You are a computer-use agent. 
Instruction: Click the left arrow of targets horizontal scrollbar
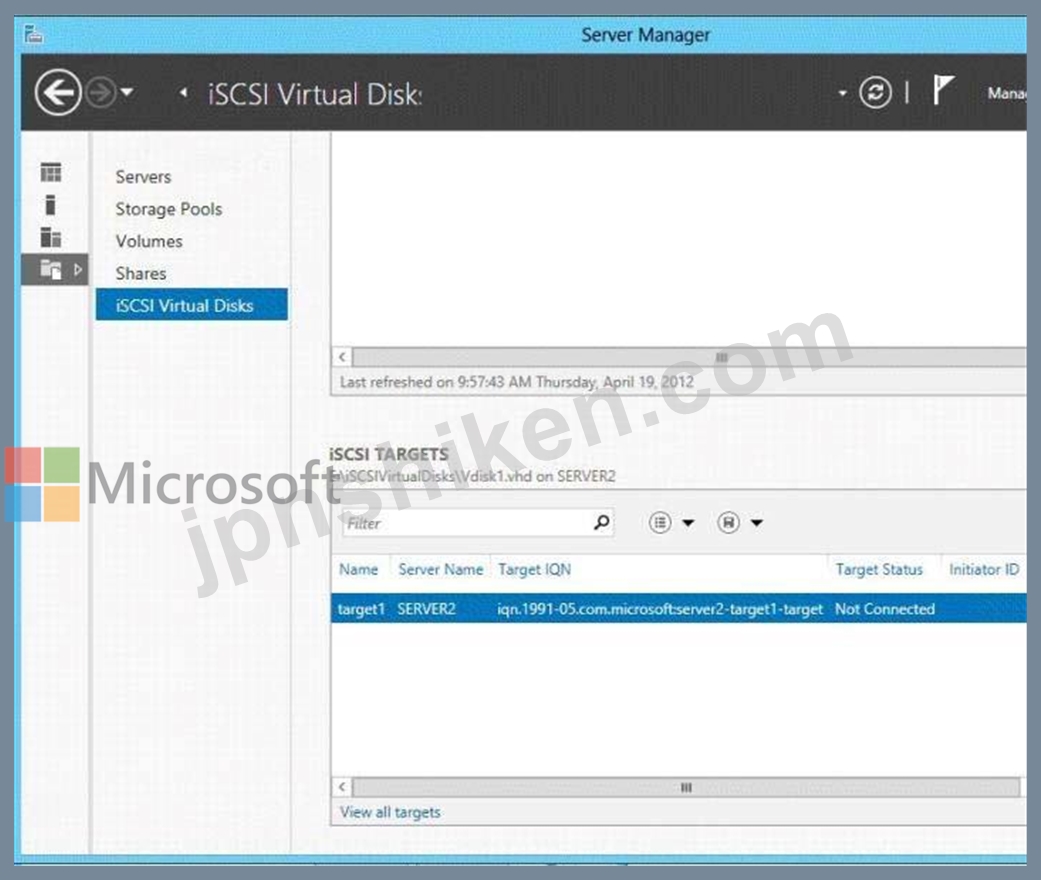(342, 788)
